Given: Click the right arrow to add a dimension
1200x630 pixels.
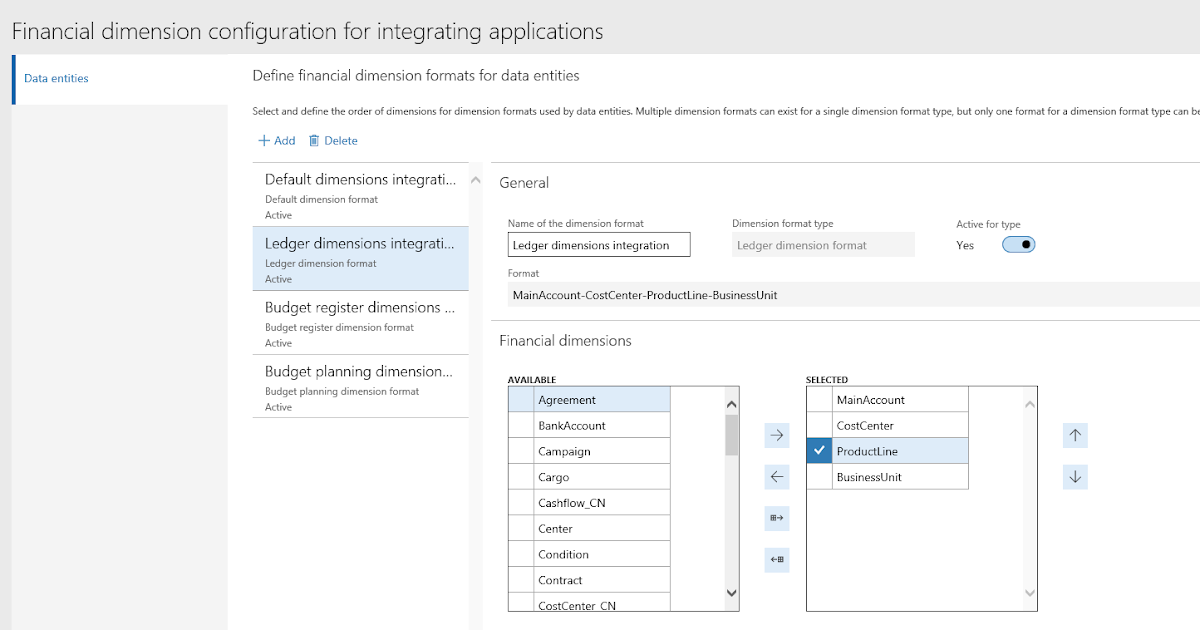Looking at the screenshot, I should (x=777, y=435).
